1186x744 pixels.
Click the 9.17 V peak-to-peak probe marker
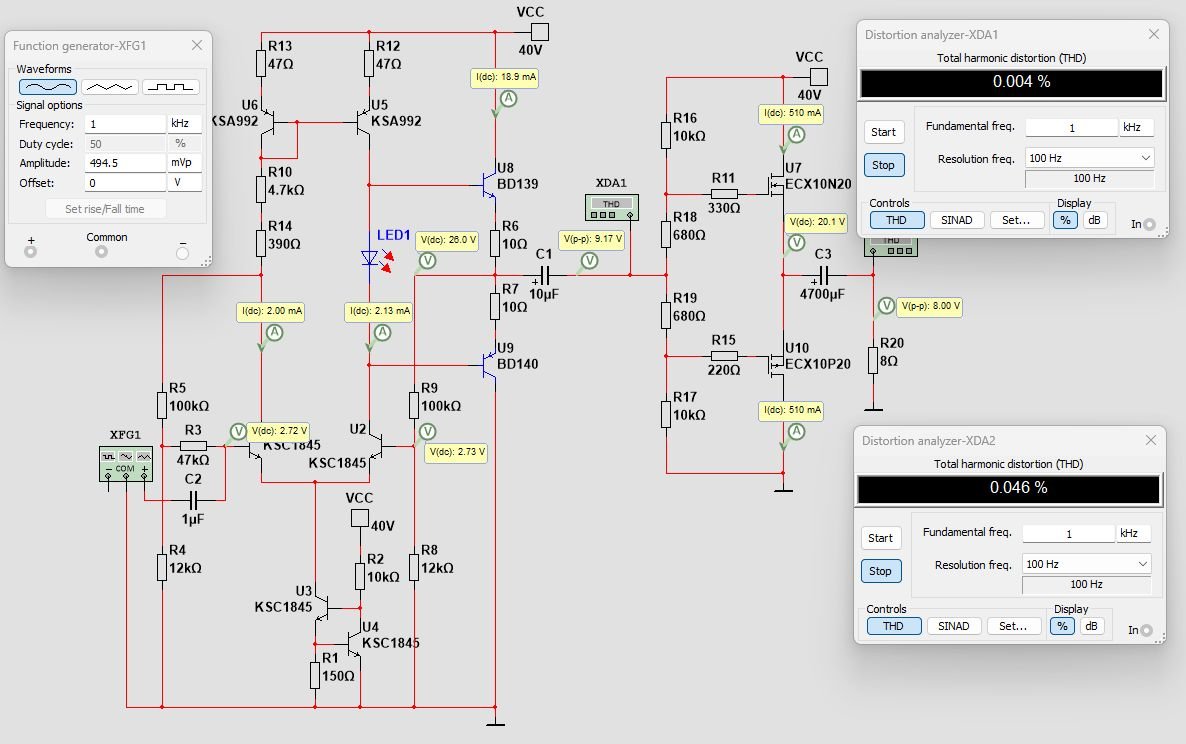click(589, 261)
